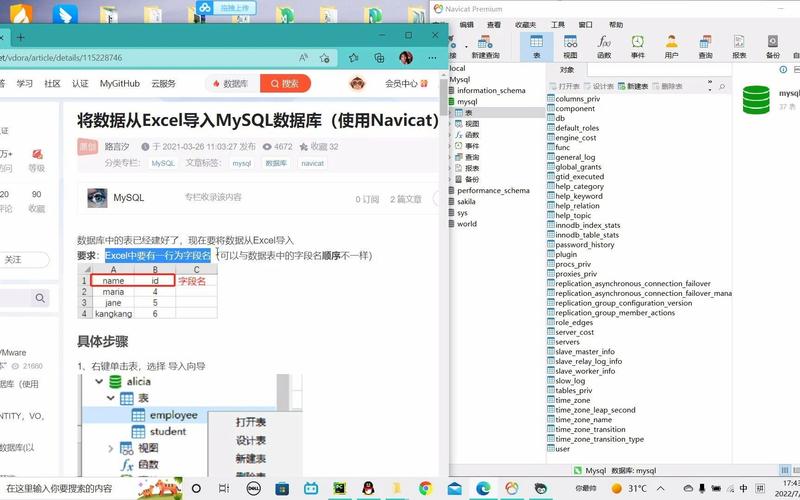Viewport: 800px width, 500px height.
Task: Click the CSDN search field showing 数据库
Action: click(235, 83)
